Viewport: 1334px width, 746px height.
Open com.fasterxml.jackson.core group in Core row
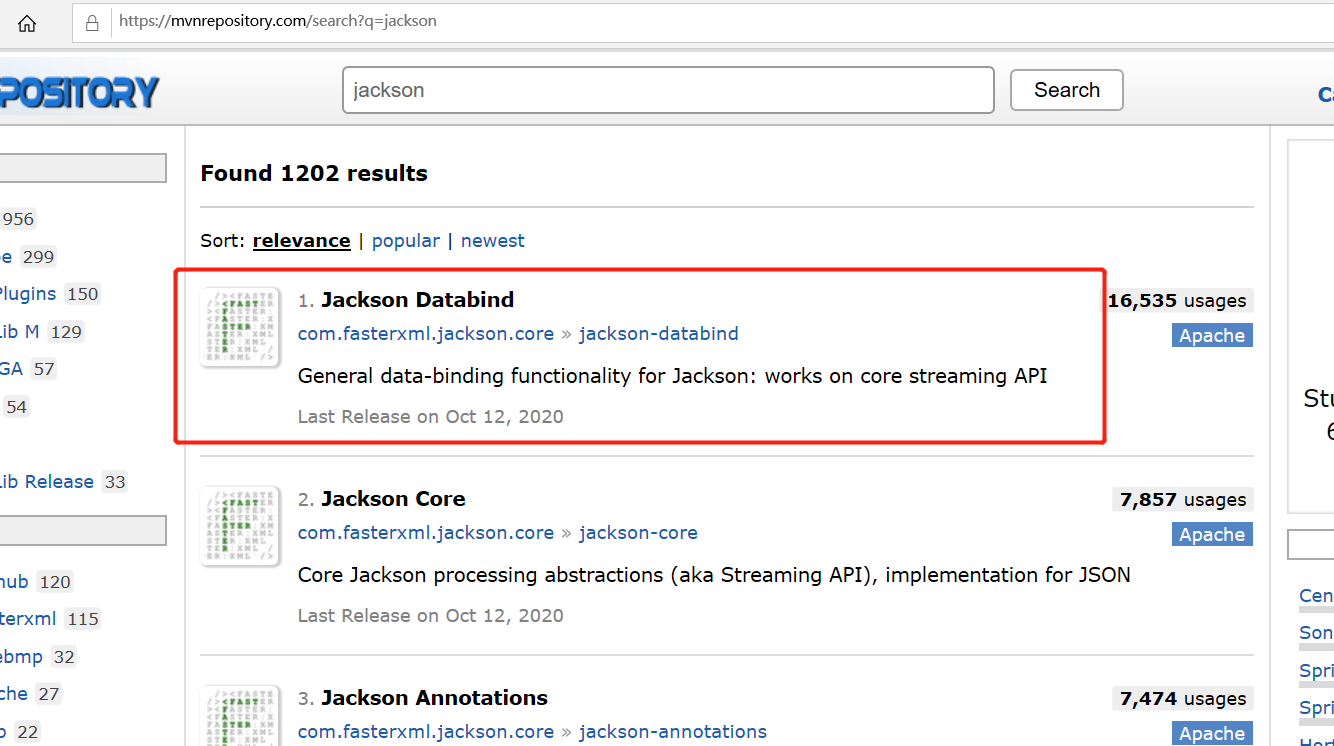click(425, 533)
